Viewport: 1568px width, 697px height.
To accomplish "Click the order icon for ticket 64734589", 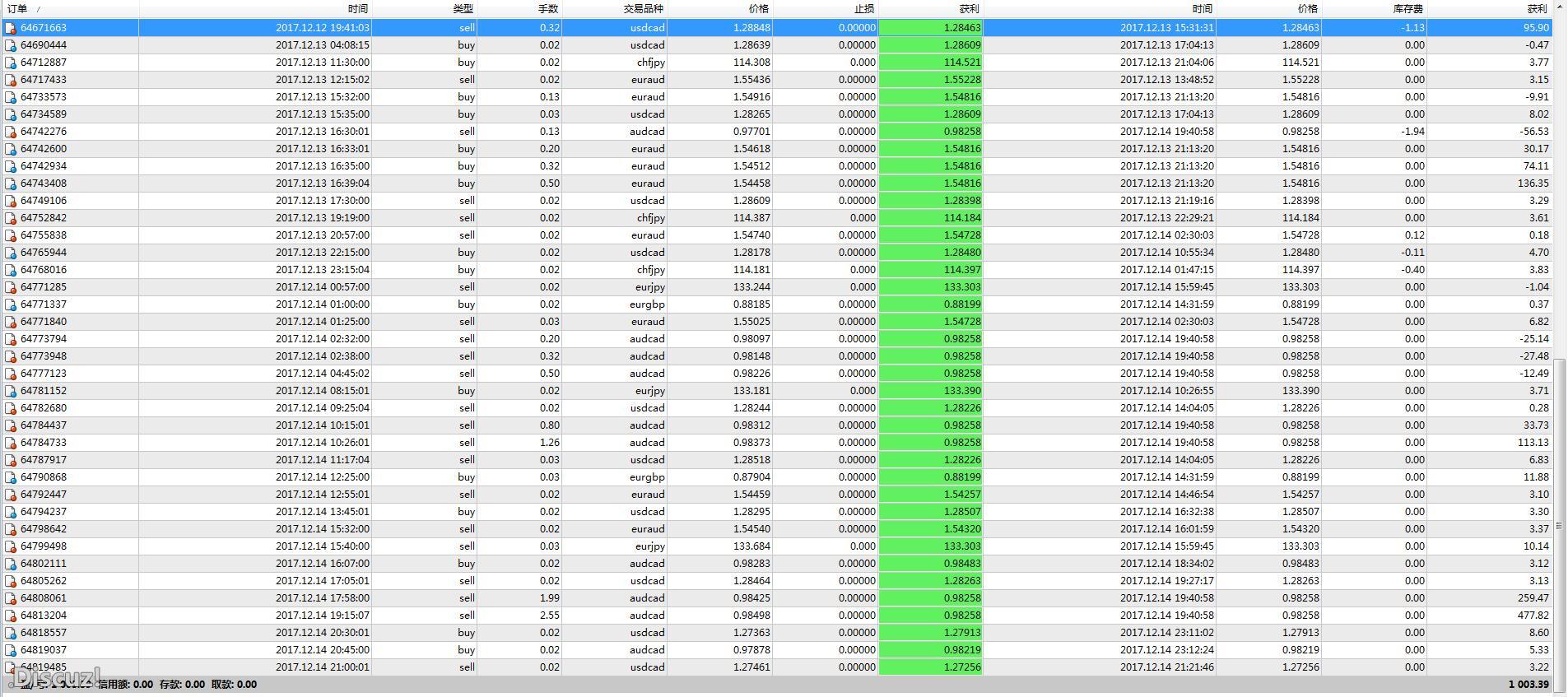I will (11, 114).
